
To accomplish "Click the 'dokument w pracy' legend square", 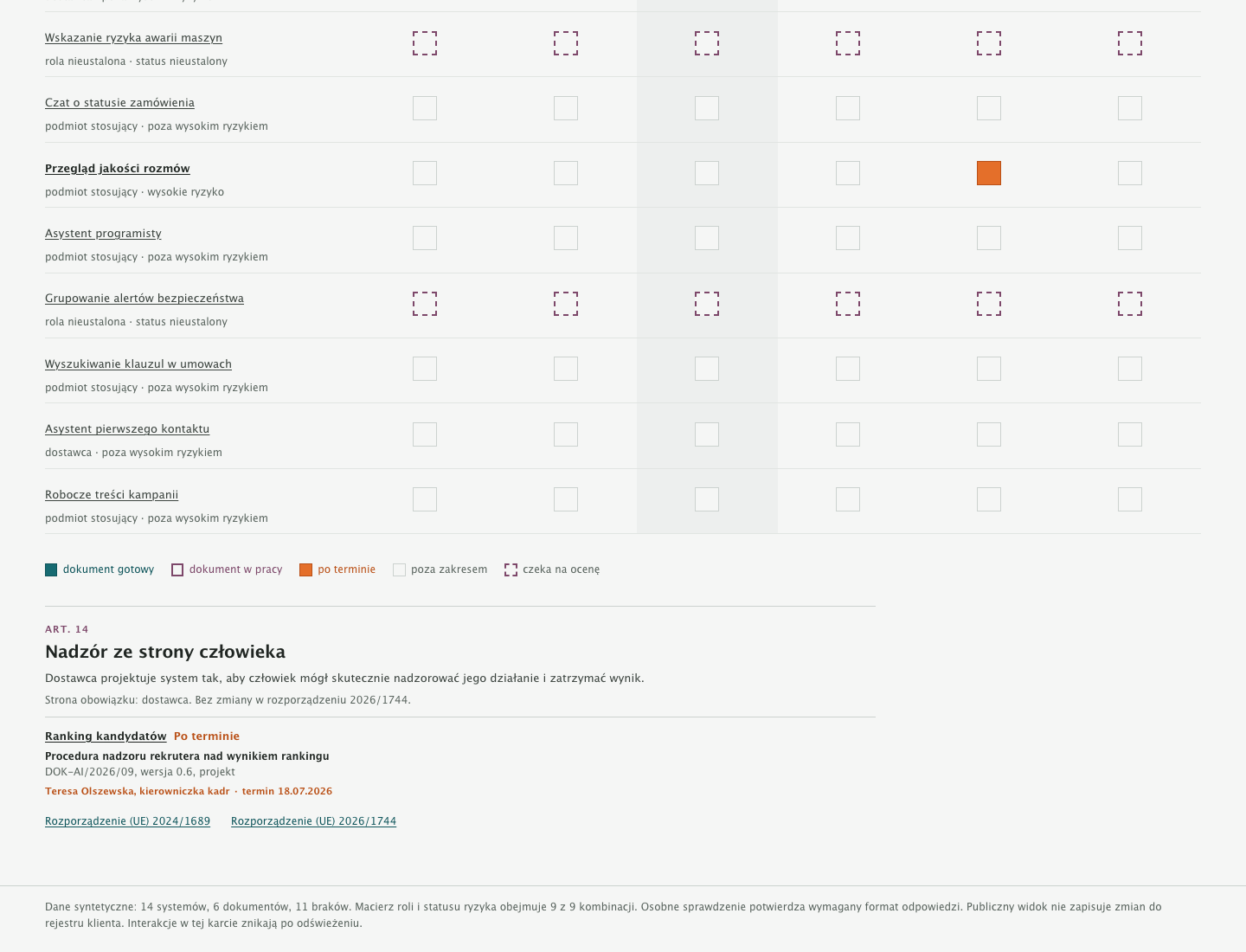I will pos(177,569).
